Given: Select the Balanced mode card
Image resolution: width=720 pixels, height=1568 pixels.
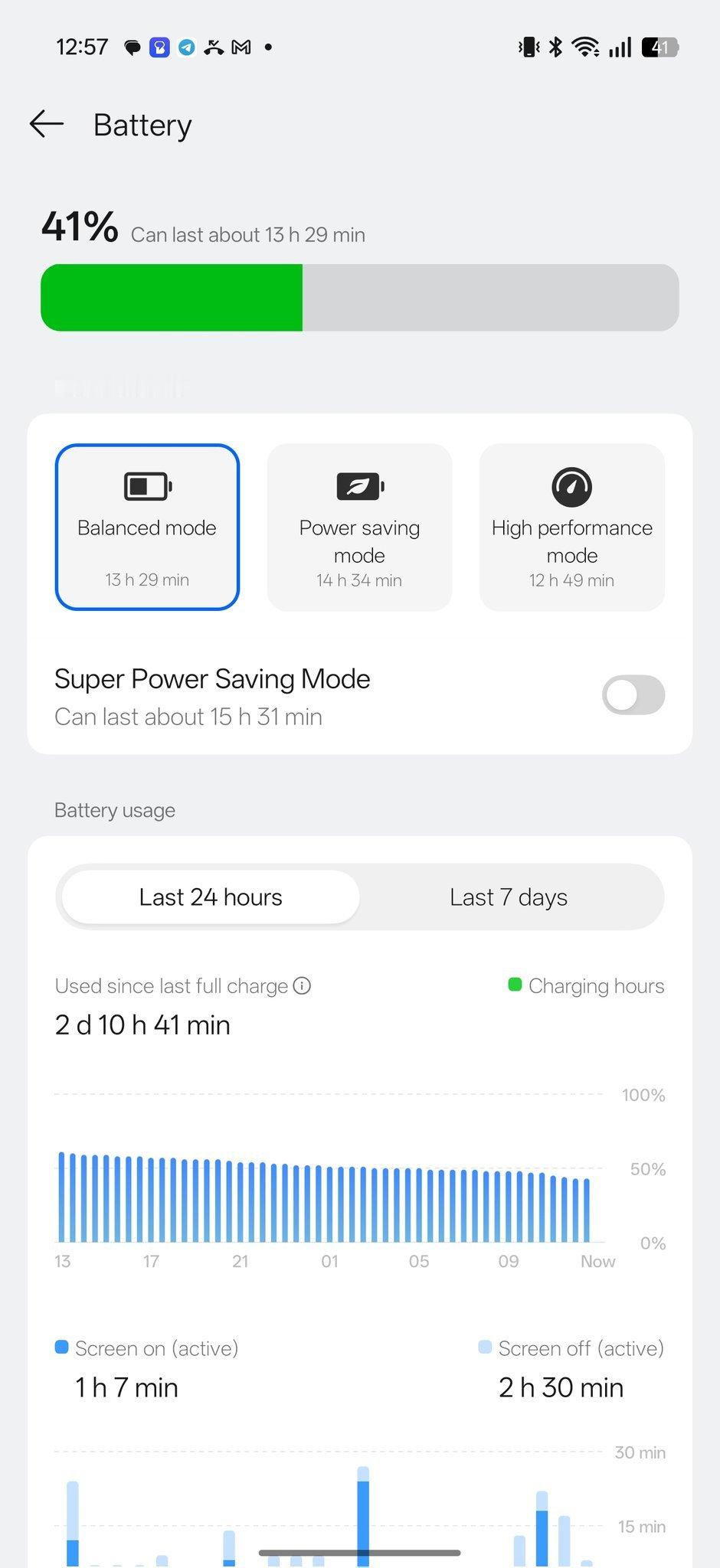Looking at the screenshot, I should pyautogui.click(x=147, y=527).
